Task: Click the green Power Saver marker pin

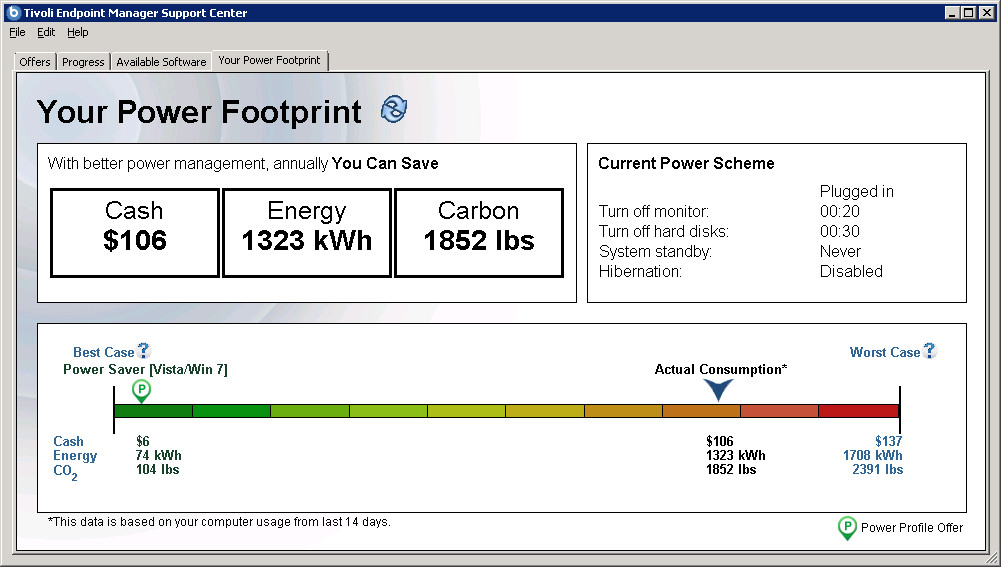Action: (141, 390)
